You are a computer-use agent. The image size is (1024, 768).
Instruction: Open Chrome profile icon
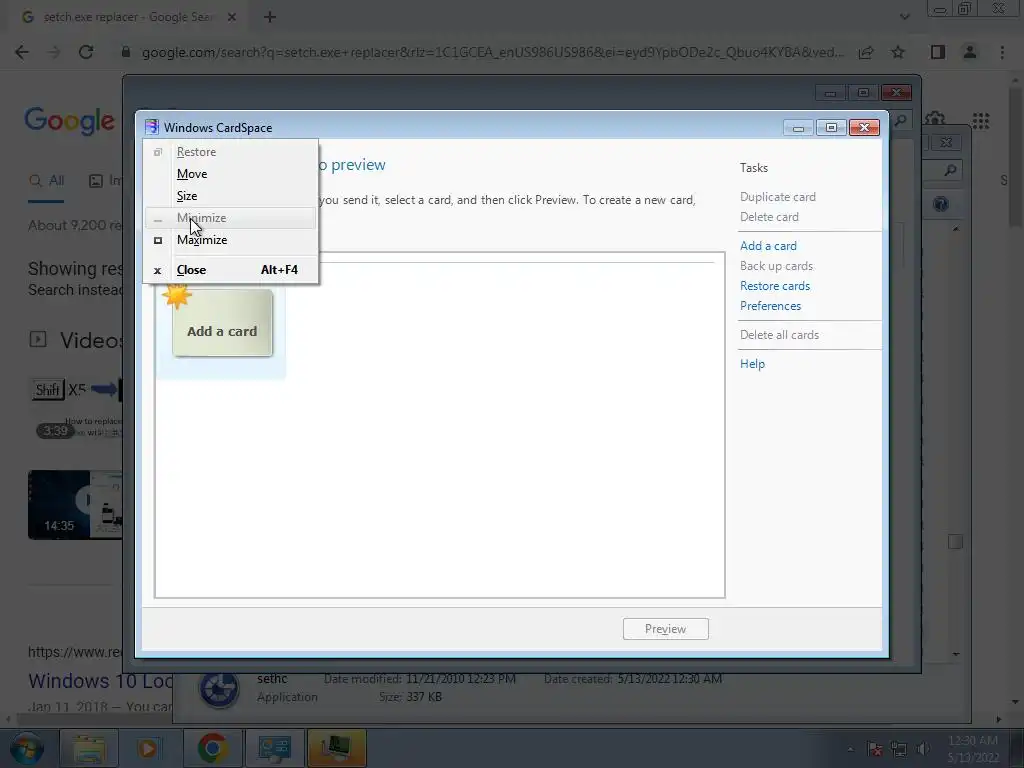[x=970, y=52]
